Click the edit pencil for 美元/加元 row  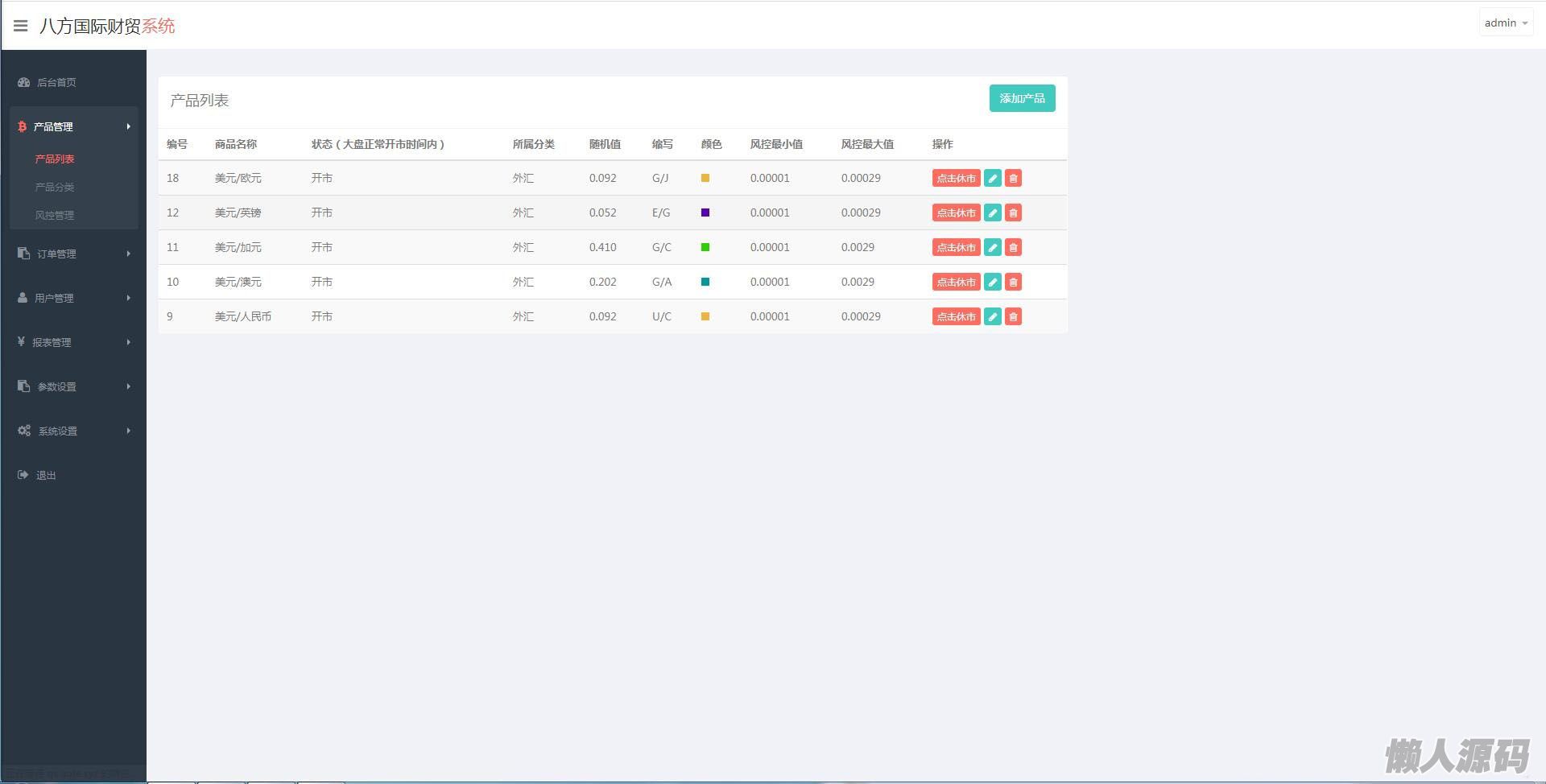993,248
